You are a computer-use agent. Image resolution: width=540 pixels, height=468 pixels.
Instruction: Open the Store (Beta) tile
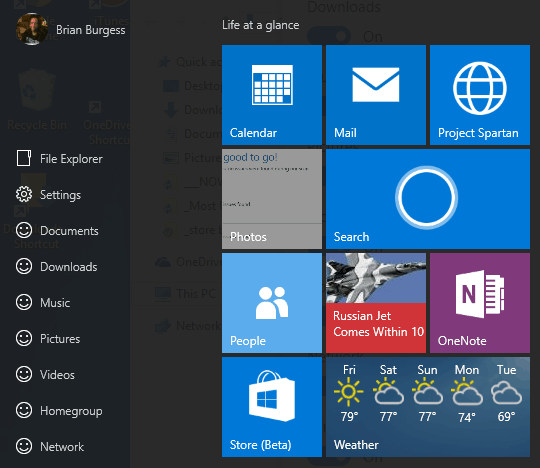pyautogui.click(x=272, y=407)
